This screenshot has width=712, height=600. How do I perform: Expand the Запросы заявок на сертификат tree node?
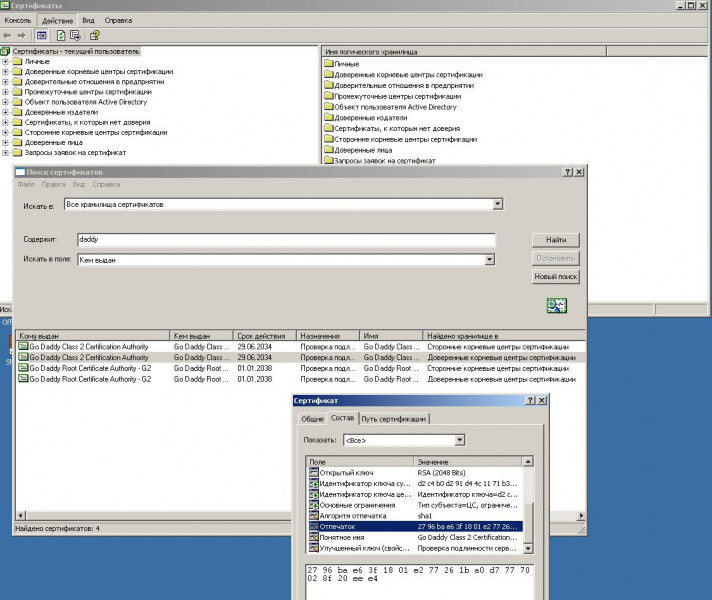click(x=5, y=153)
